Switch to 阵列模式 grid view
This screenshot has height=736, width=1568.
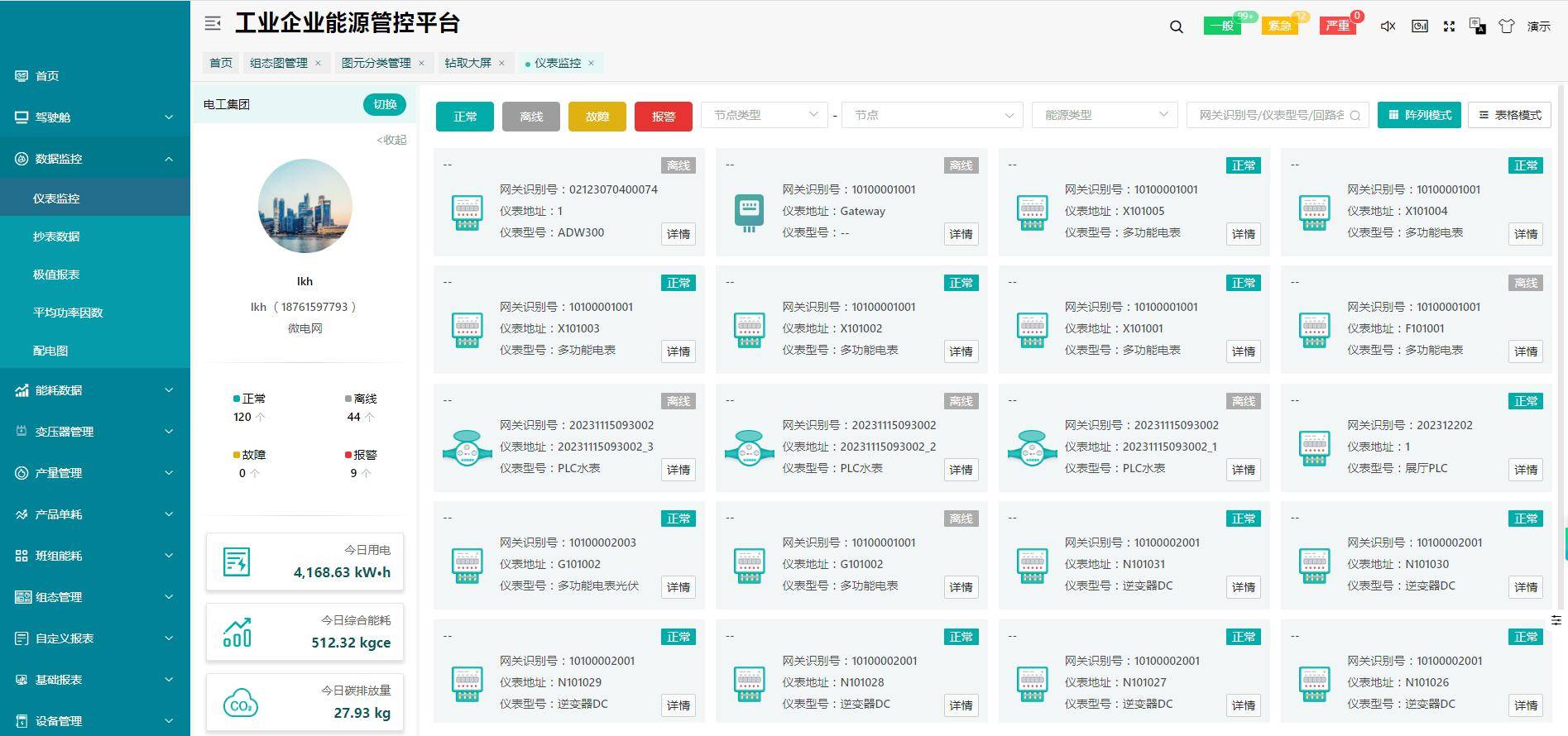coord(1420,115)
